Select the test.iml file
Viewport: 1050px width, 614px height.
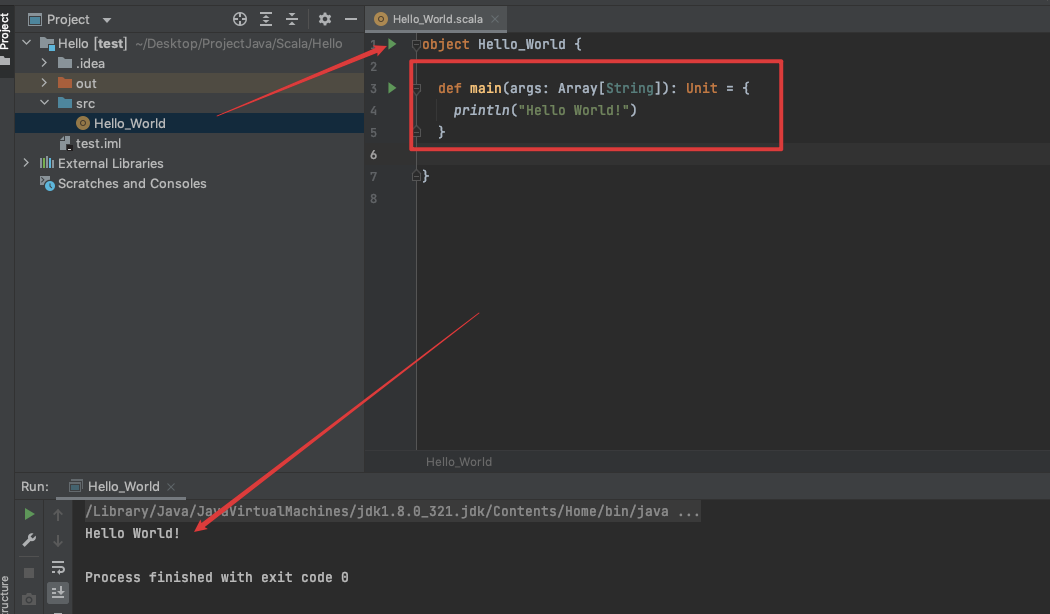click(190, 143)
